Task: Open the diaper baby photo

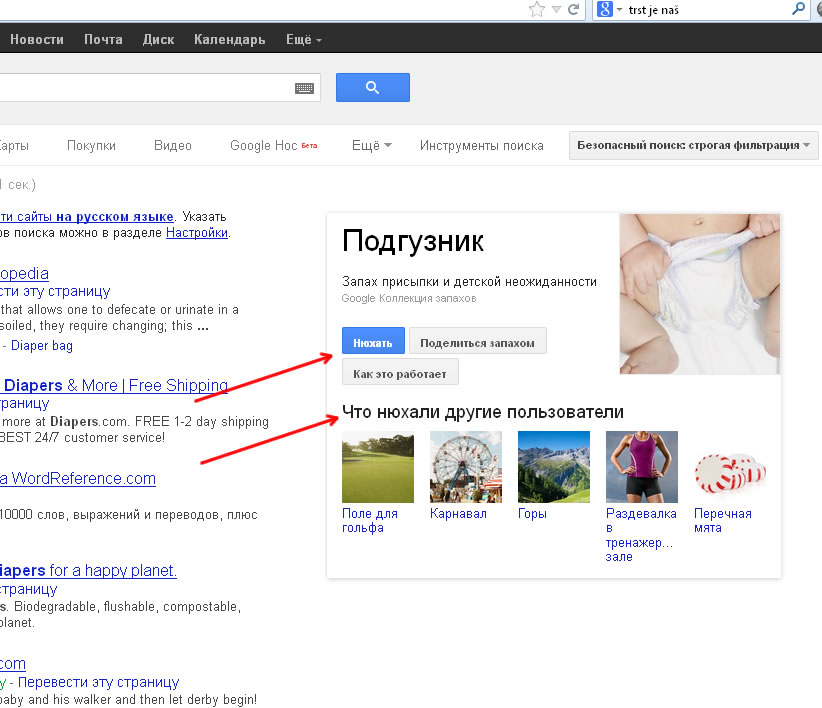Action: (x=699, y=294)
